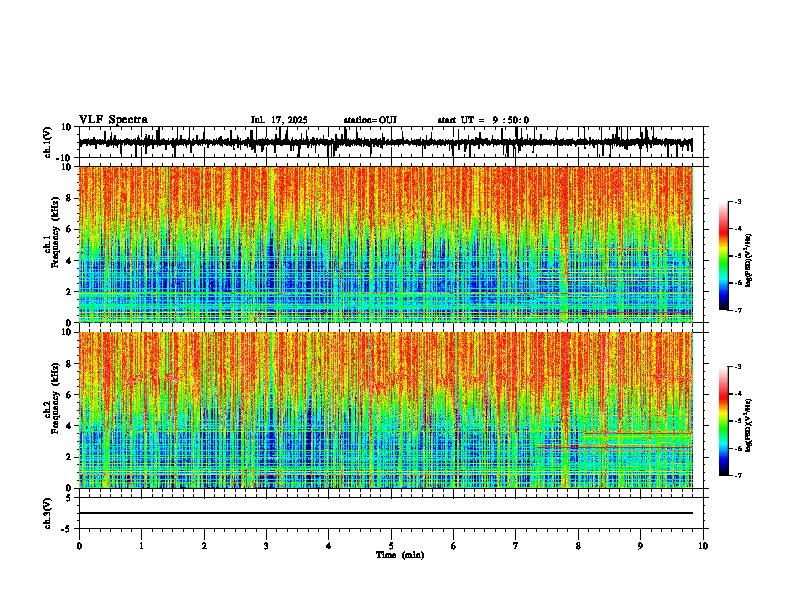
Task: Click time axis tick label "4"
Action: tap(328, 546)
